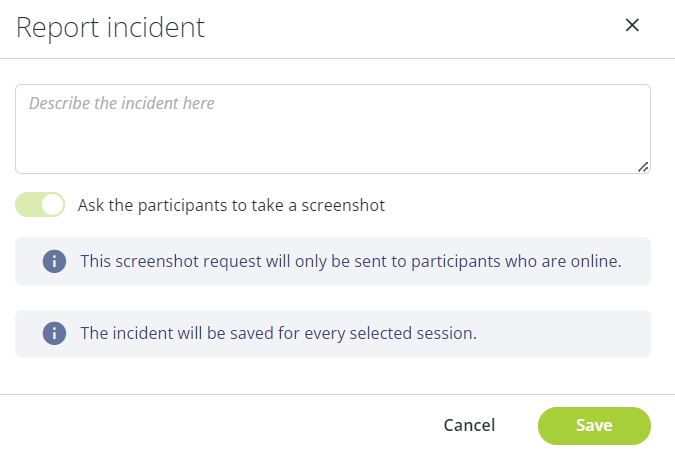Viewport: 675px width, 450px height.
Task: Select the word 'Save' on the green button
Action: [594, 425]
